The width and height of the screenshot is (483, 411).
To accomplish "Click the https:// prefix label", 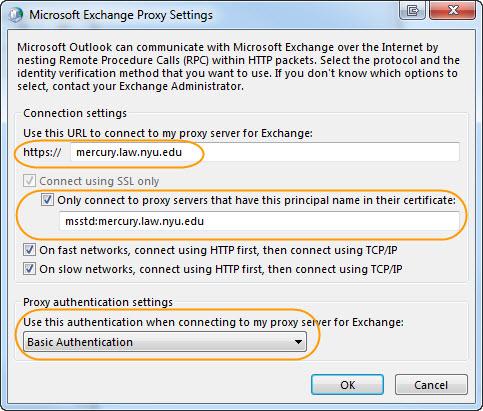I will tap(42, 152).
